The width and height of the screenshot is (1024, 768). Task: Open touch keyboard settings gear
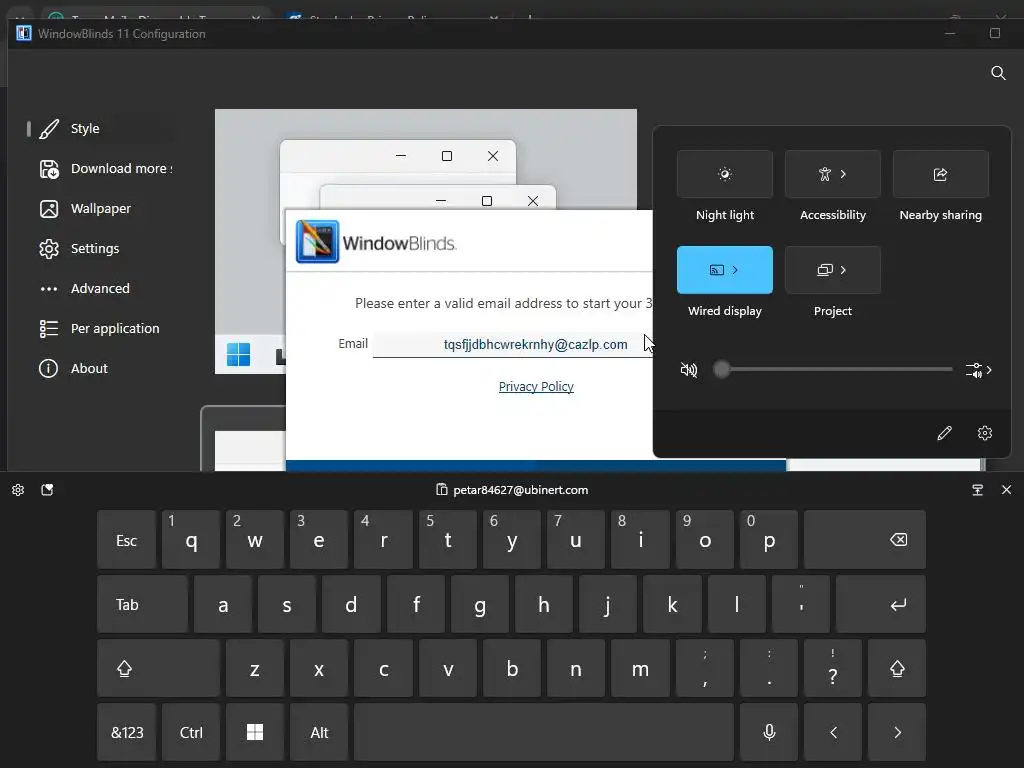[x=18, y=490]
